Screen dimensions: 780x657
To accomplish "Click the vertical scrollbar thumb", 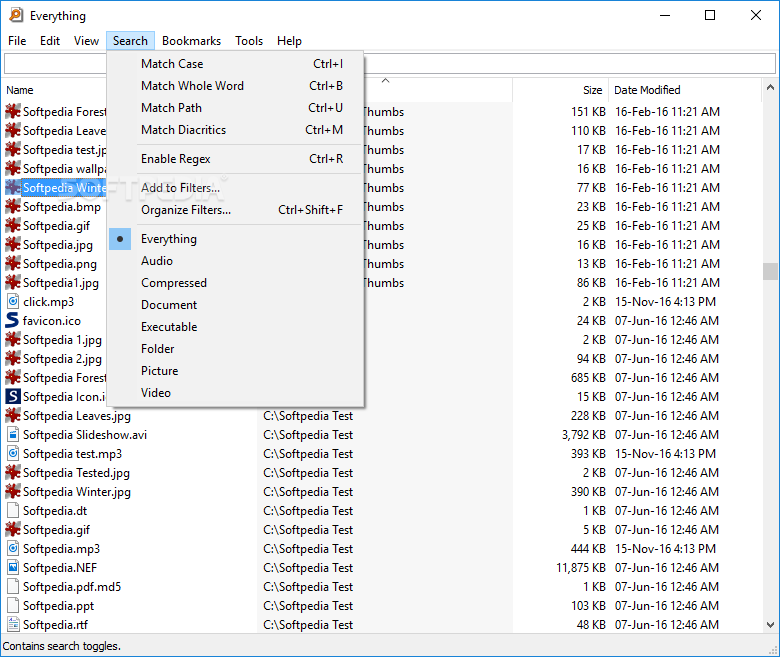I will 770,272.
